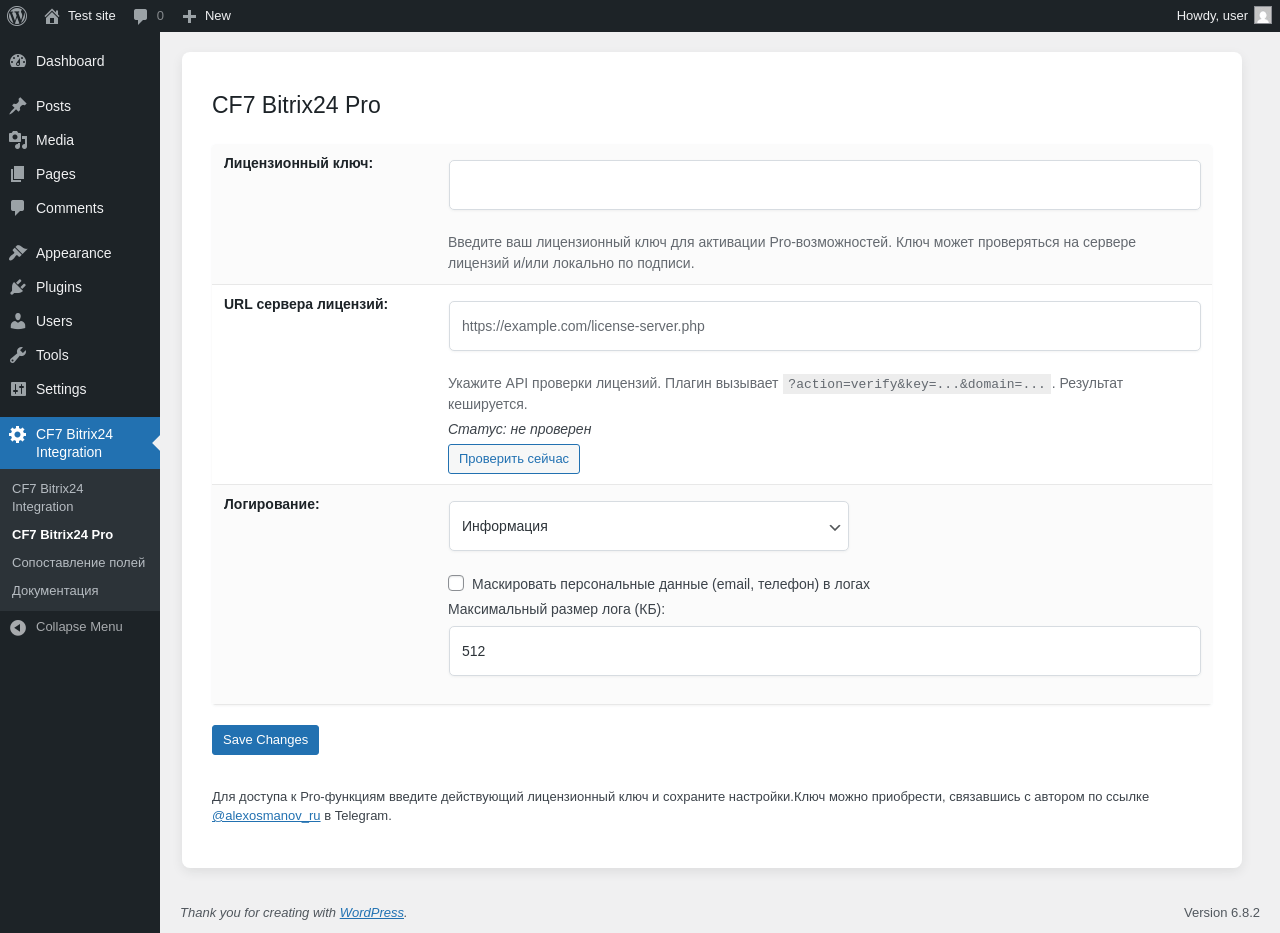Click the Проверить сейчас button
The height and width of the screenshot is (933, 1280).
point(514,459)
